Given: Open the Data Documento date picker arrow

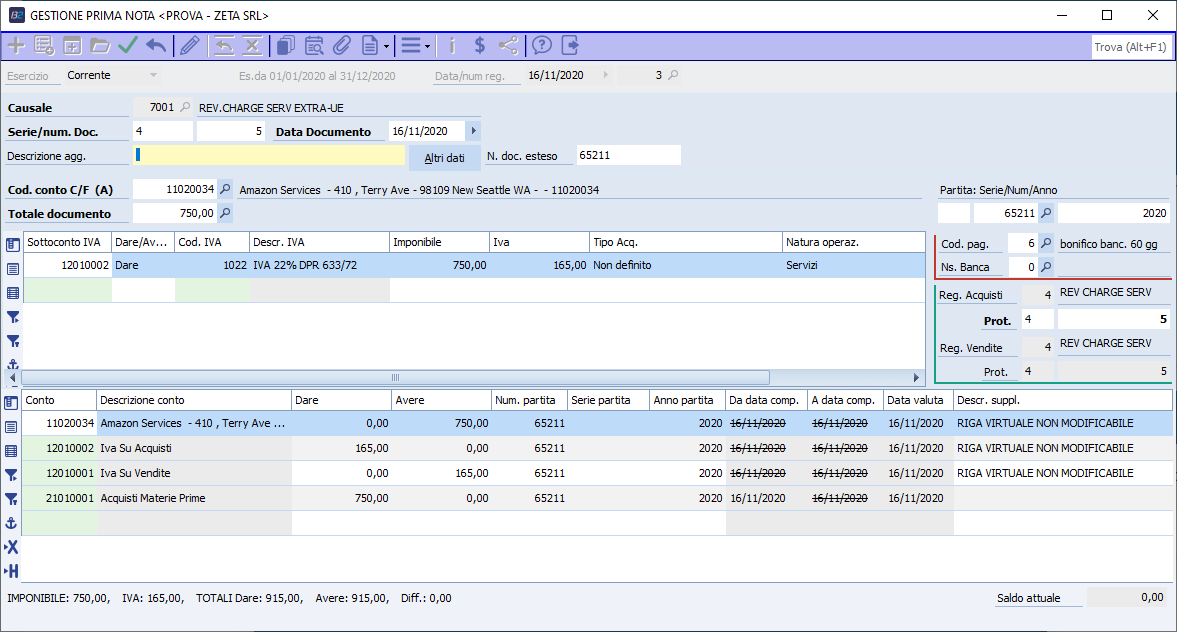Looking at the screenshot, I should point(473,131).
